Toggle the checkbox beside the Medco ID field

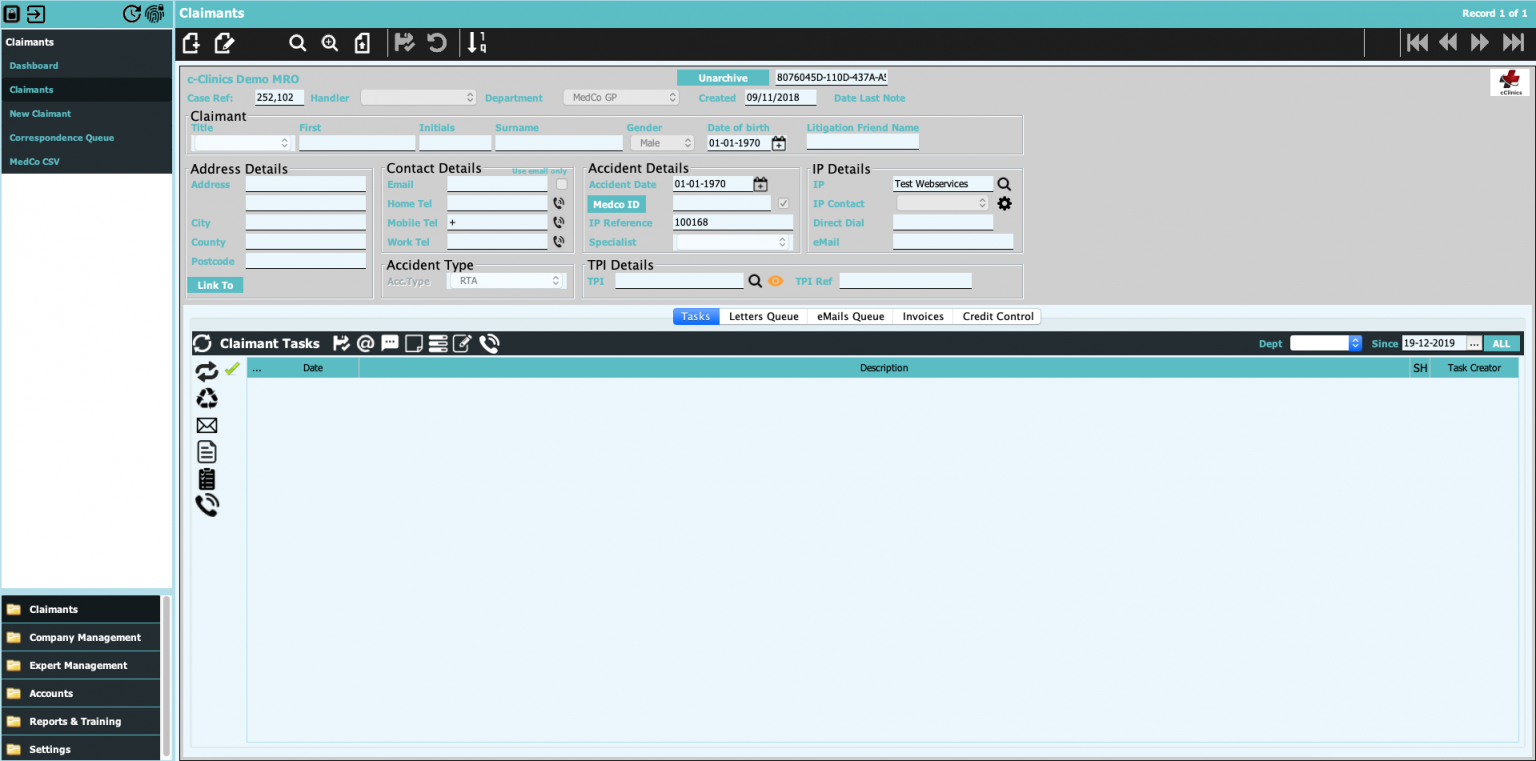click(x=783, y=204)
